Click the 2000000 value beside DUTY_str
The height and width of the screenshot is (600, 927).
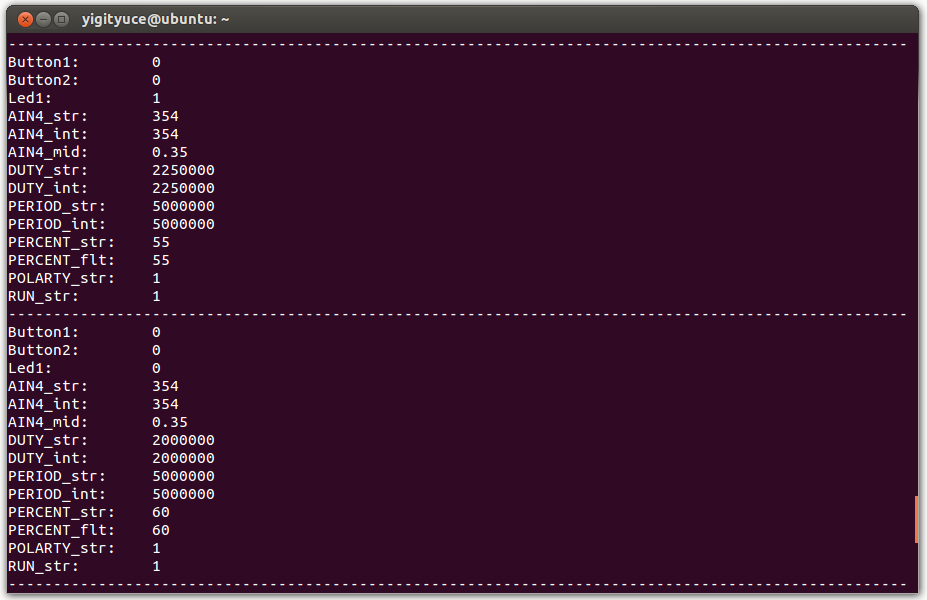[183, 440]
